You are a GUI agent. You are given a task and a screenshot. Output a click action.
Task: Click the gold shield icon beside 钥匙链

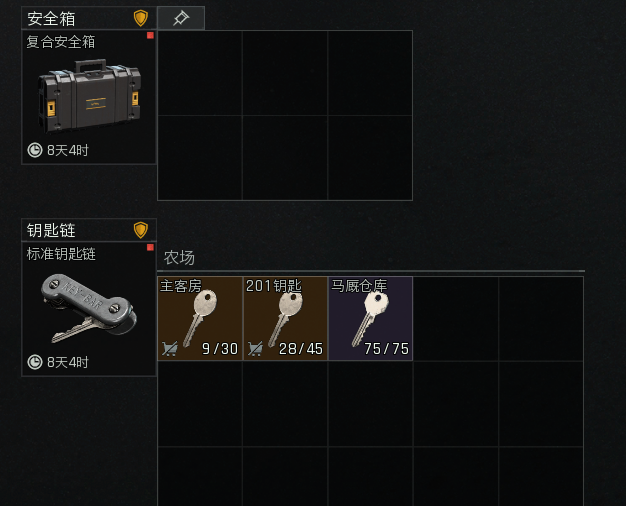point(141,230)
